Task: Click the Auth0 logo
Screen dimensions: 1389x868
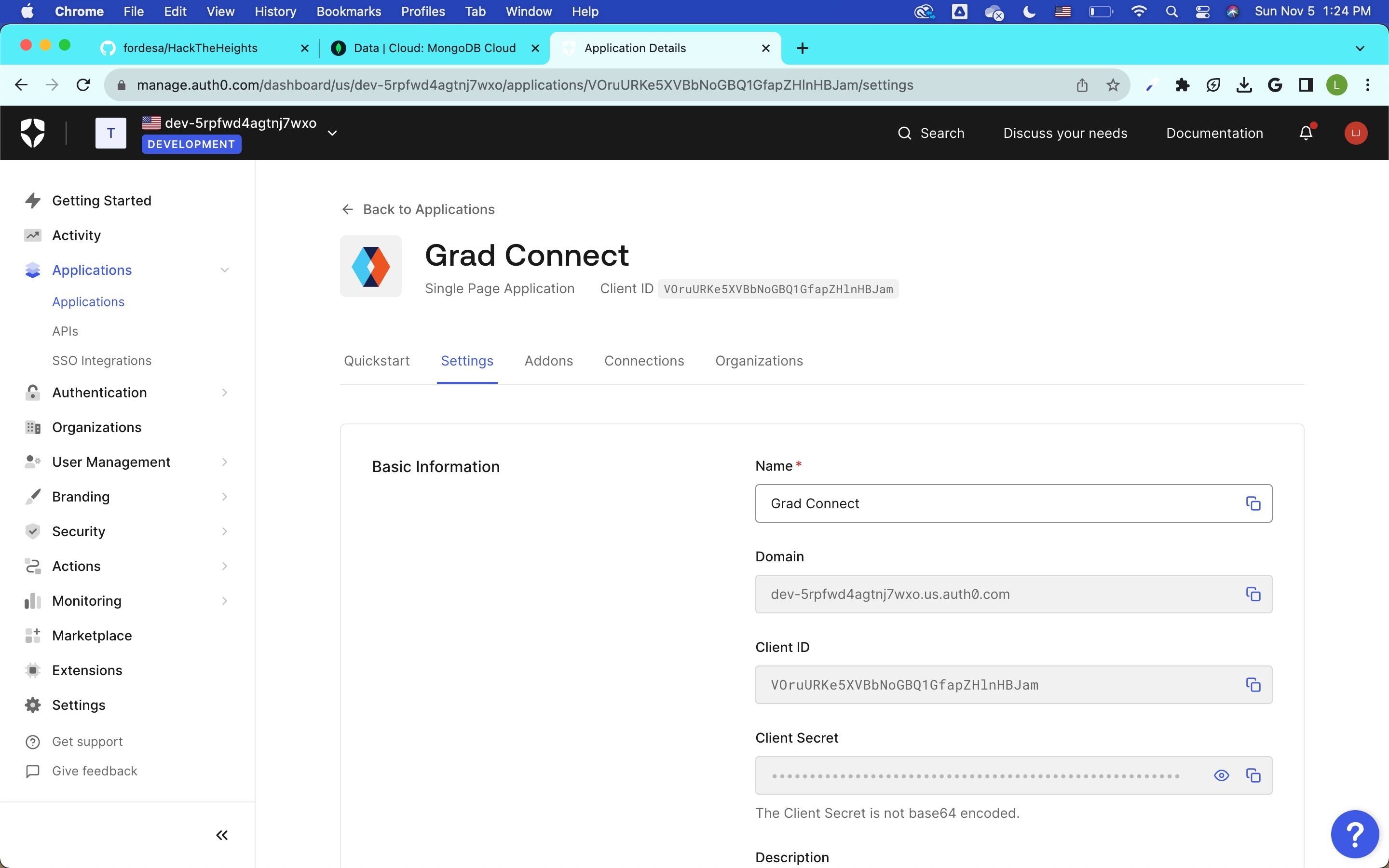Action: tap(33, 133)
